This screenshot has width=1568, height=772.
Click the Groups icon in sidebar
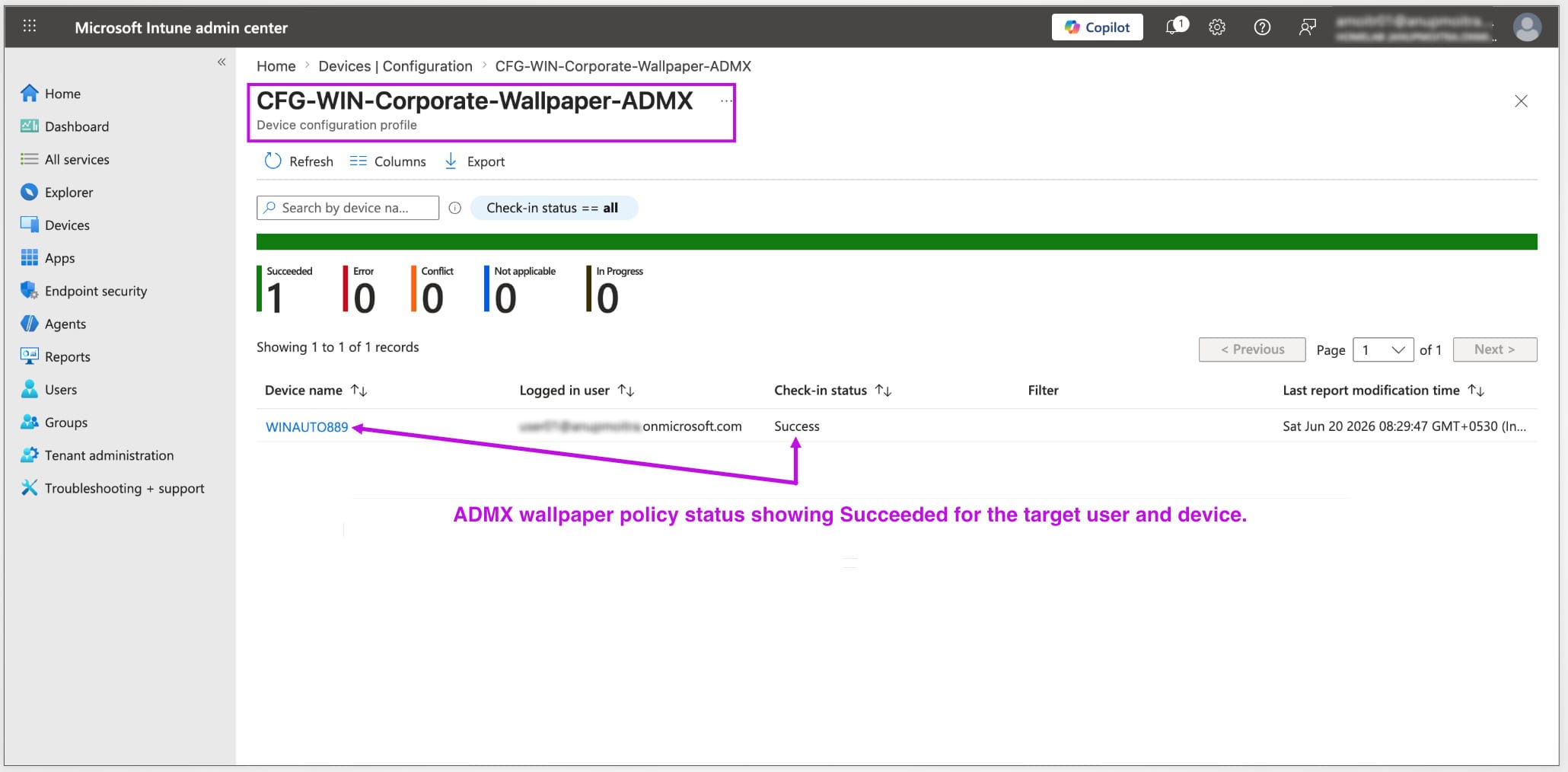29,422
